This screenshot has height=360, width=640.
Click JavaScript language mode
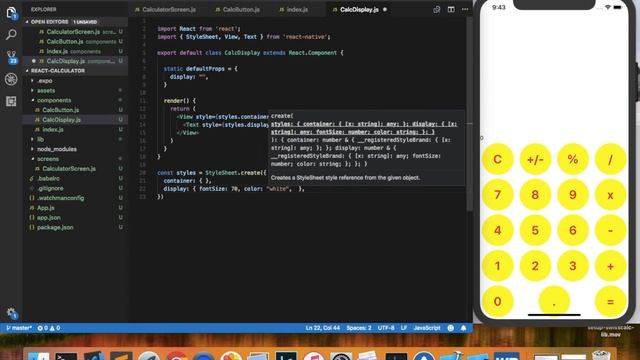click(427, 328)
